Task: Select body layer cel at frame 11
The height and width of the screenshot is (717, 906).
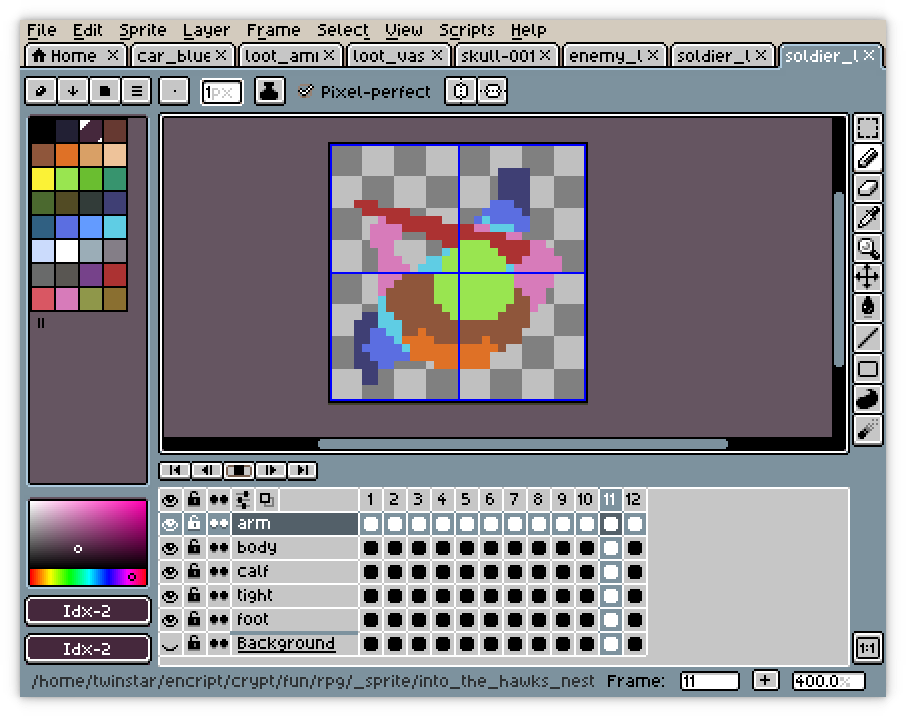Action: point(610,548)
